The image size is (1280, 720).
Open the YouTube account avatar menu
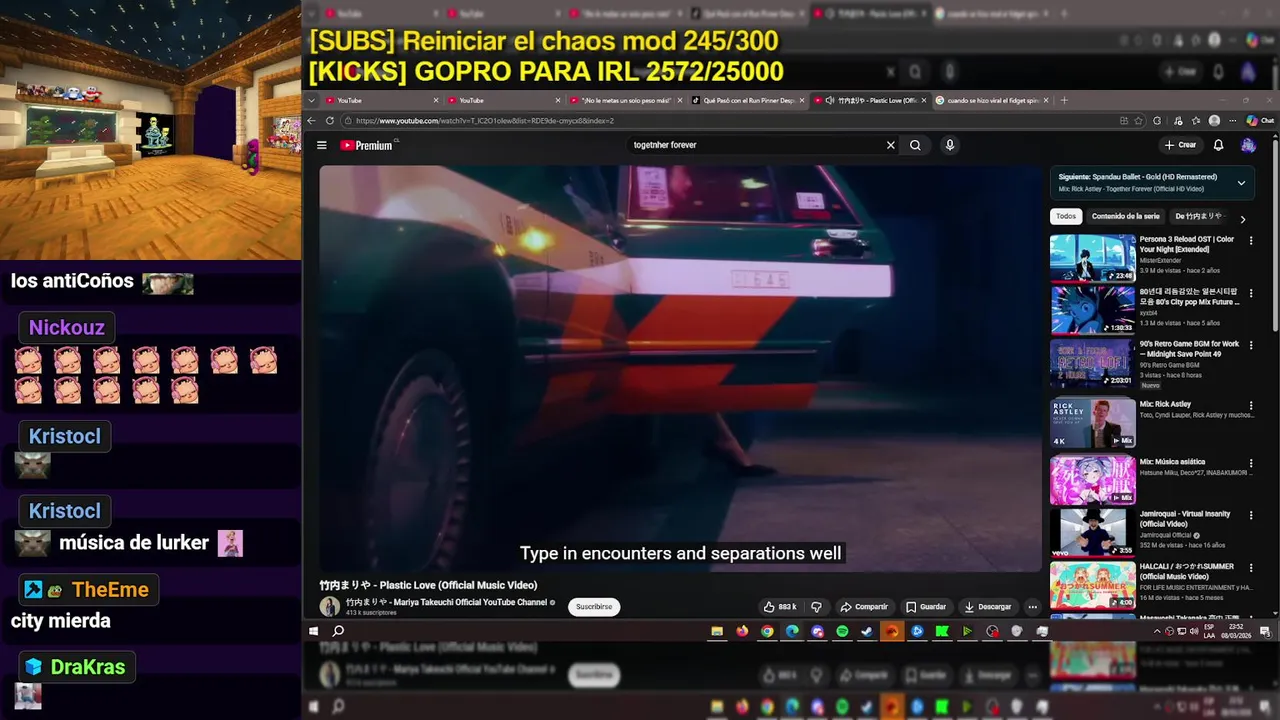[1248, 145]
